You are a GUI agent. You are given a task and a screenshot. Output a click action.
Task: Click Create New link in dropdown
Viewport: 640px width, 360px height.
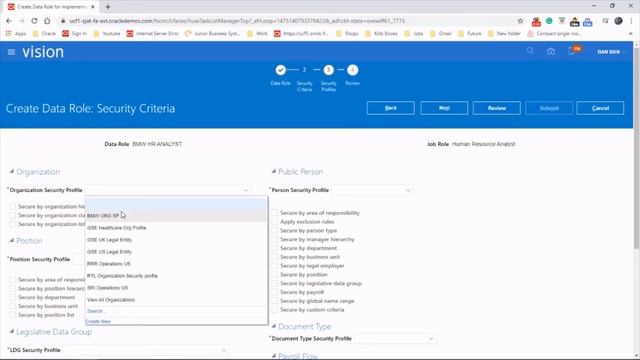point(98,322)
